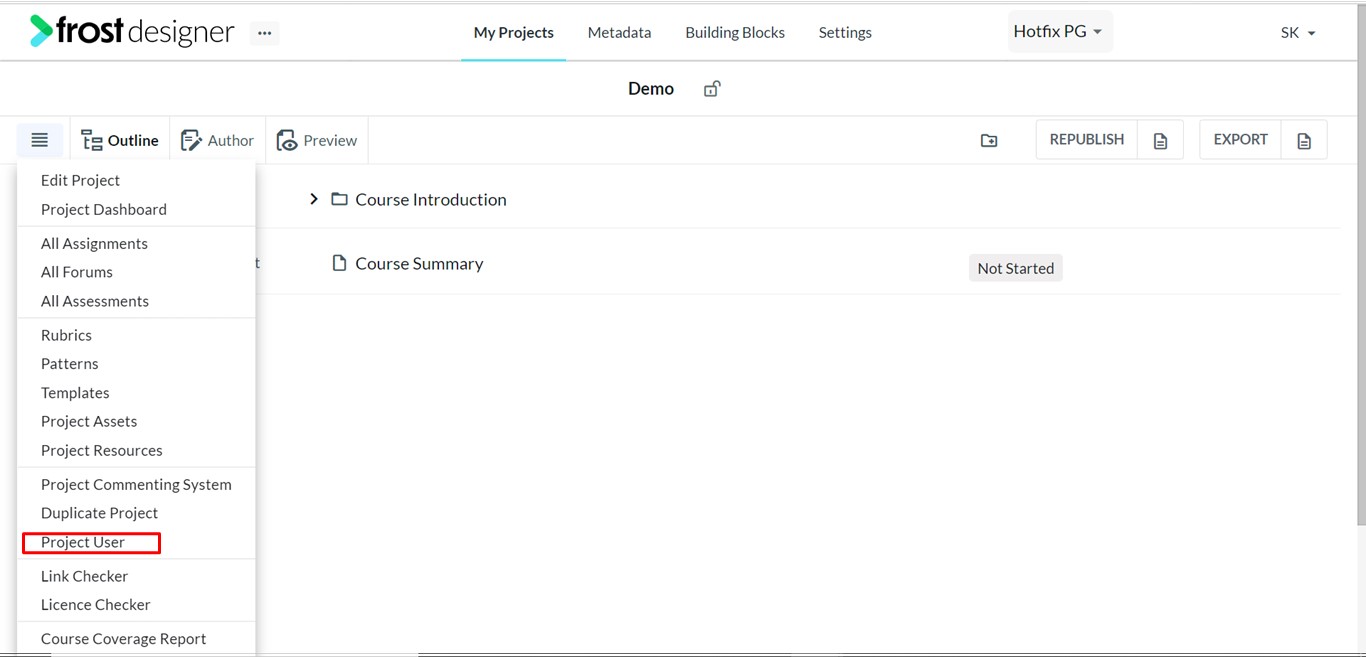Open Project Commenting System entry
This screenshot has height=657, width=1366.
tap(136, 484)
